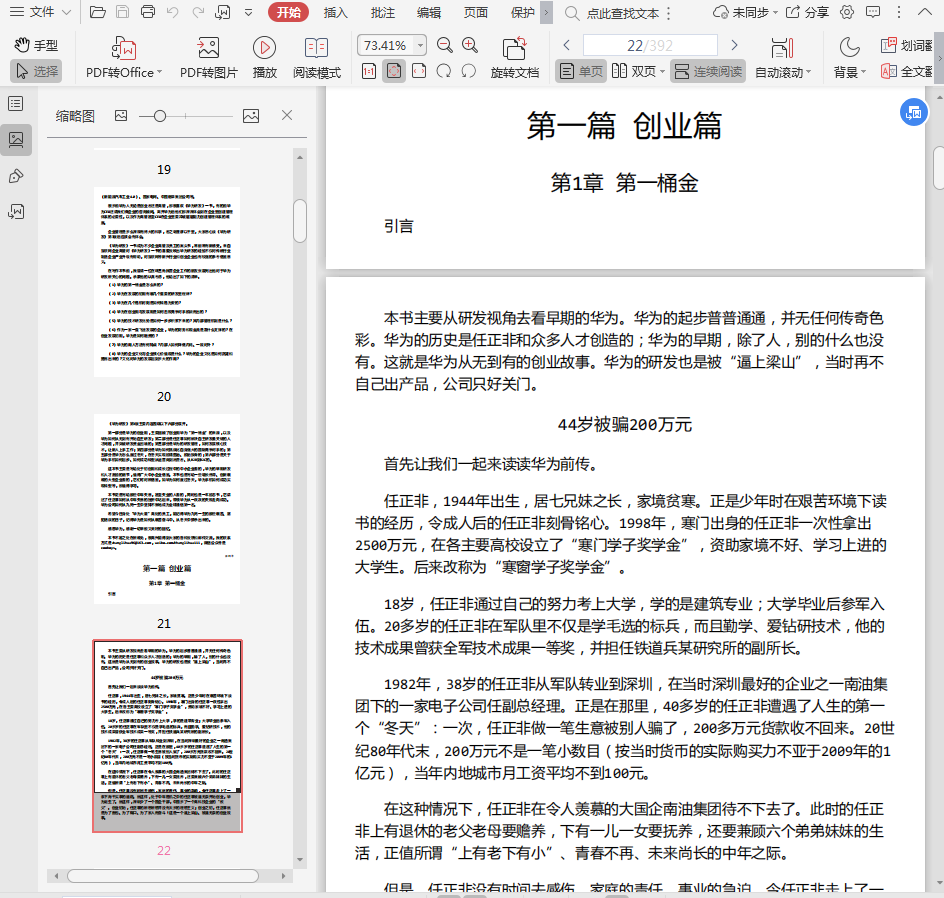Screen dimensions: 944x898
Task: Toggle the thumbnail sidebar panel icon
Action: pos(16,140)
